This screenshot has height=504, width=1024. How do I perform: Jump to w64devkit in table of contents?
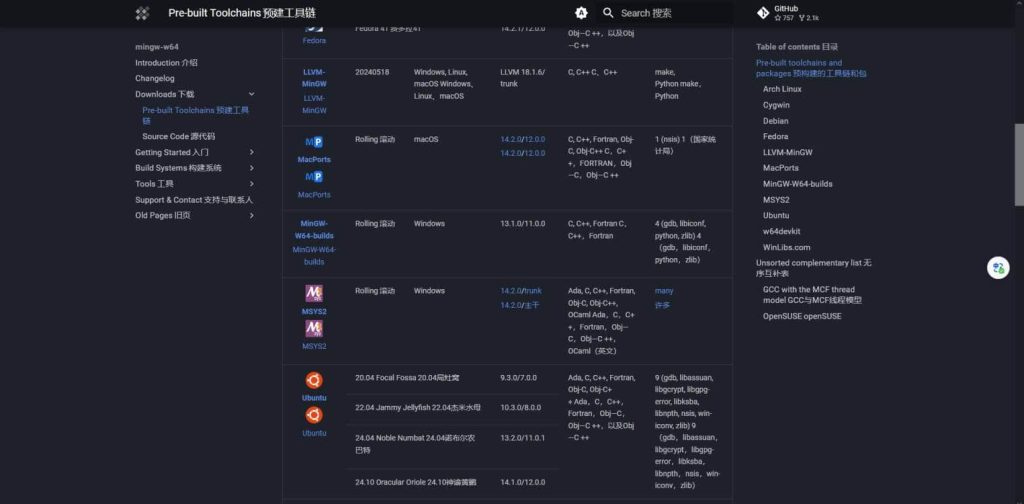(785, 231)
